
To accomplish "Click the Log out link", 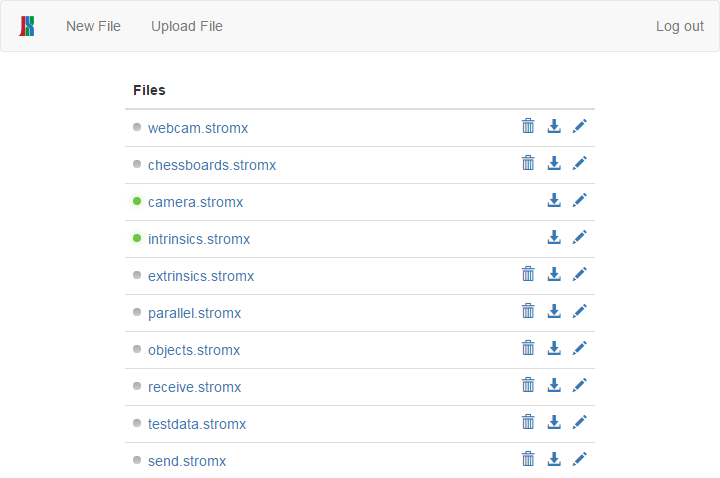I will [680, 26].
